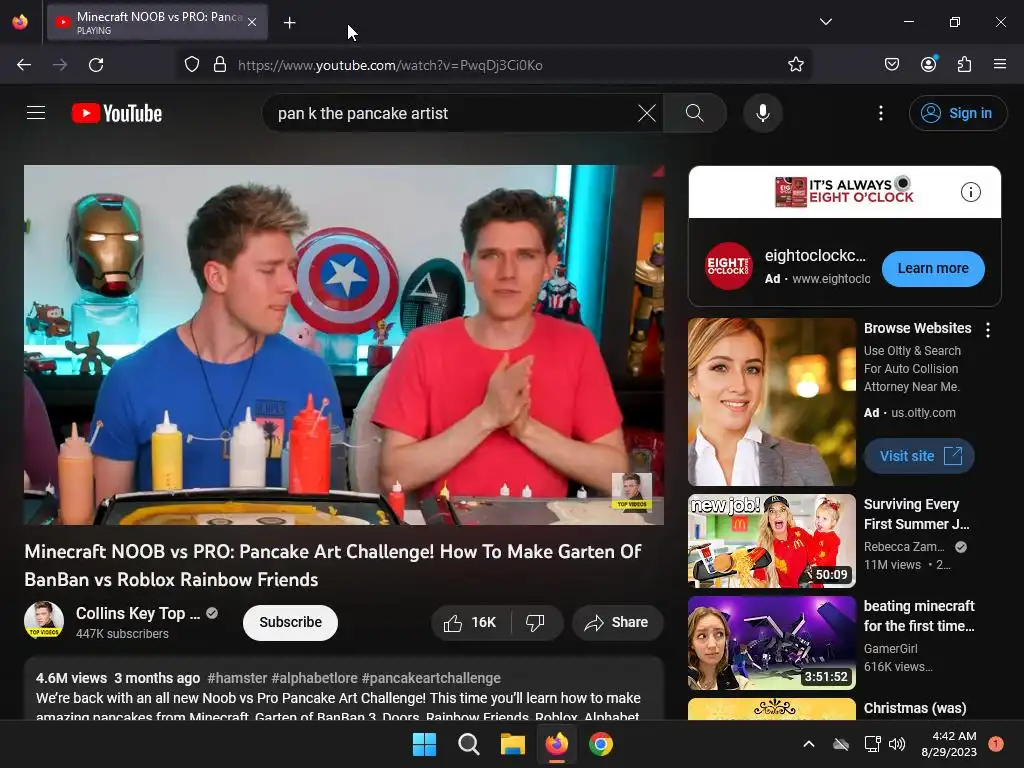Image resolution: width=1024 pixels, height=768 pixels.
Task: Click Learn more on Eight O'Clock ad
Action: [x=933, y=268]
